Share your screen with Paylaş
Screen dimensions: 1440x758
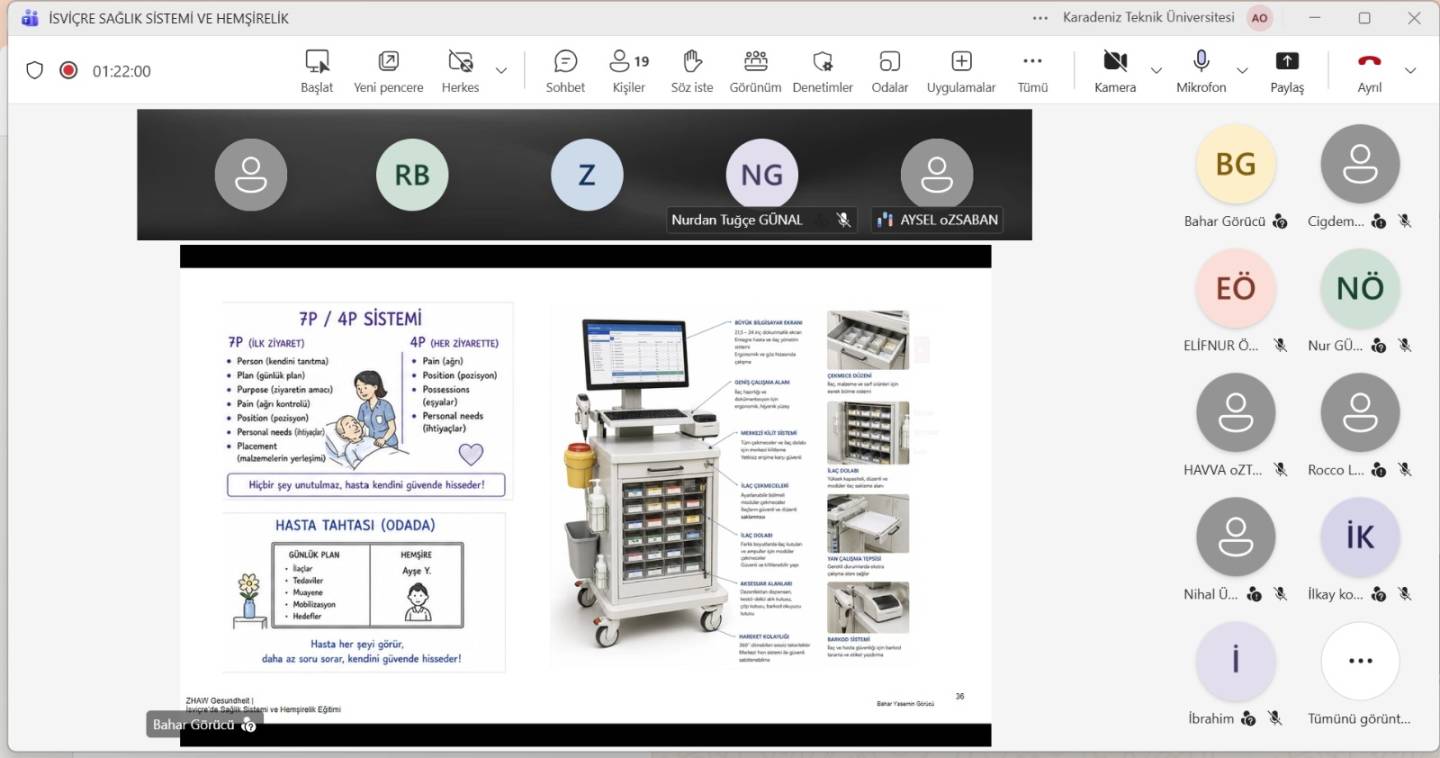click(x=1287, y=70)
